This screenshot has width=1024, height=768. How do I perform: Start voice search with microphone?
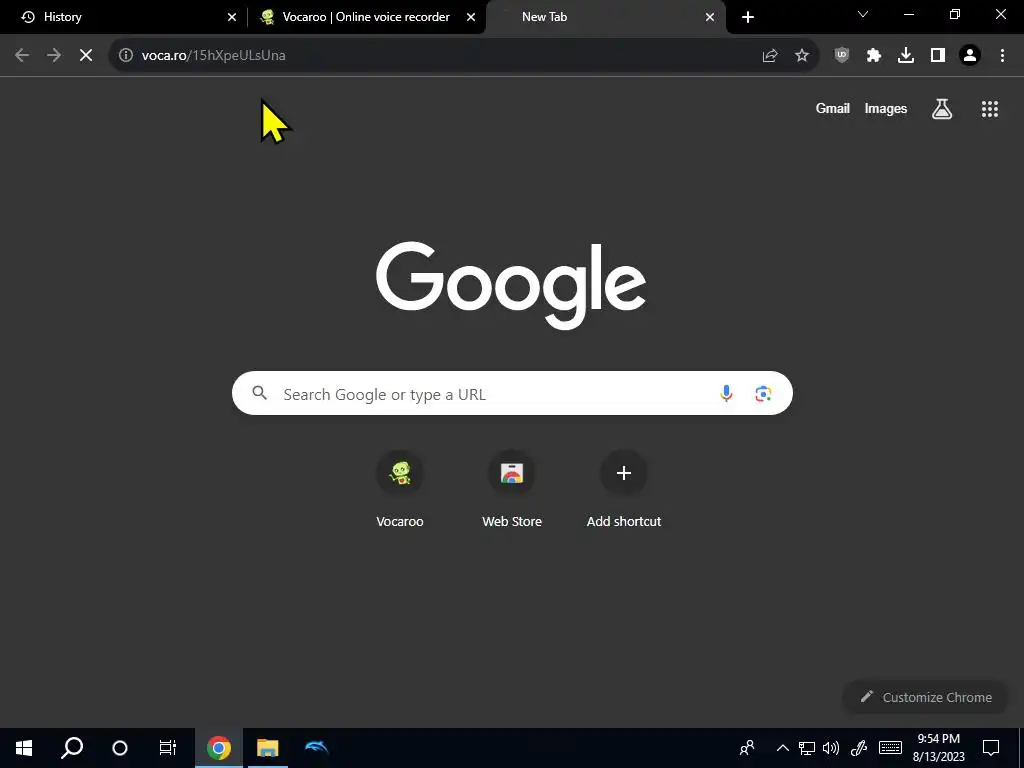tap(726, 393)
